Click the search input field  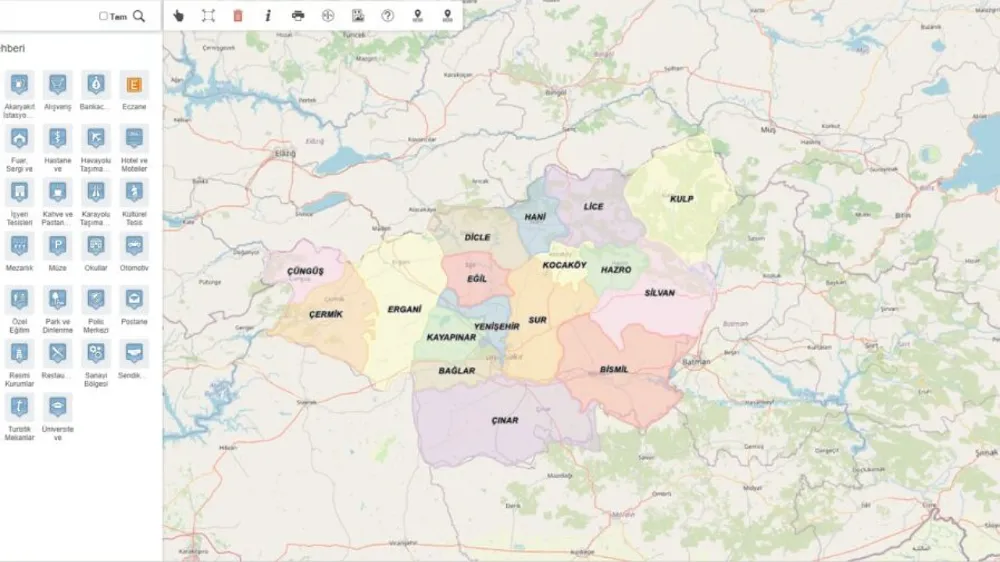click(x=50, y=16)
